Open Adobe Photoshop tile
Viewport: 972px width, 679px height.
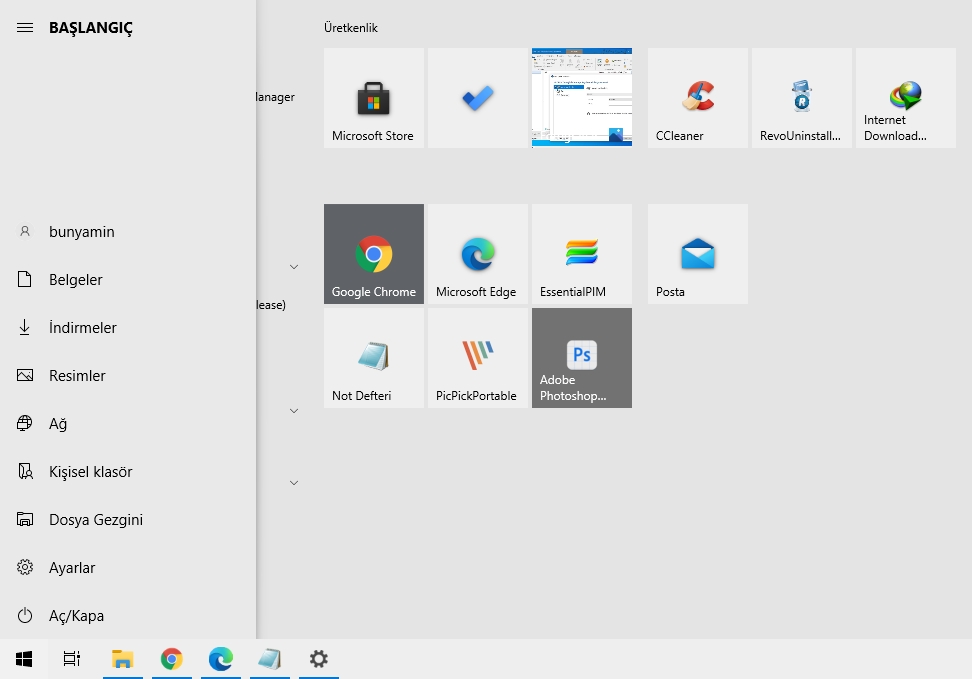point(581,358)
